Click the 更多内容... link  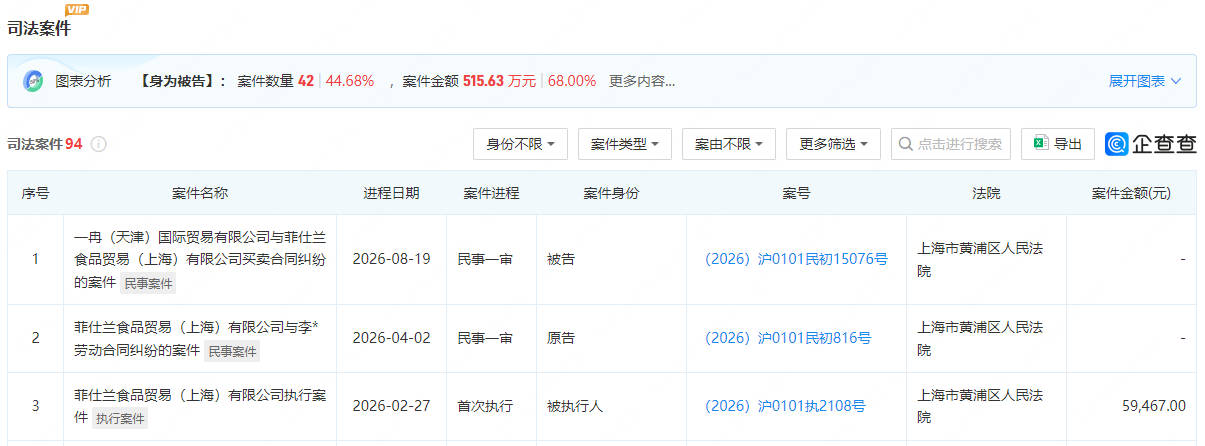click(x=642, y=81)
